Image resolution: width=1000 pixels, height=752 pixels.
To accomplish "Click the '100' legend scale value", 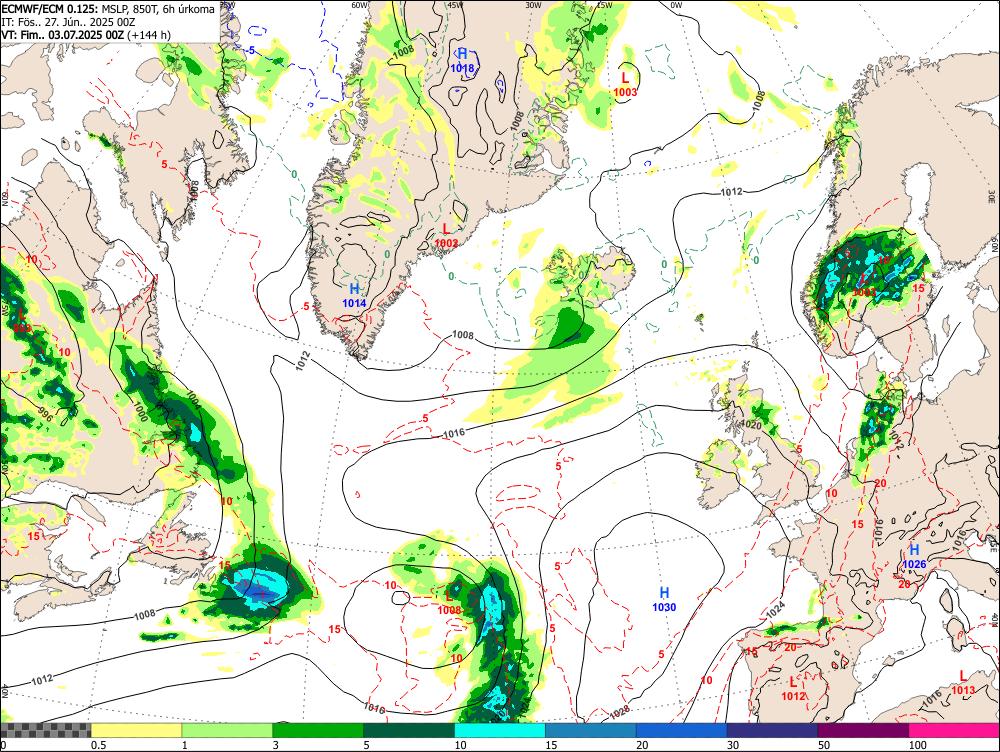I will coord(917,745).
